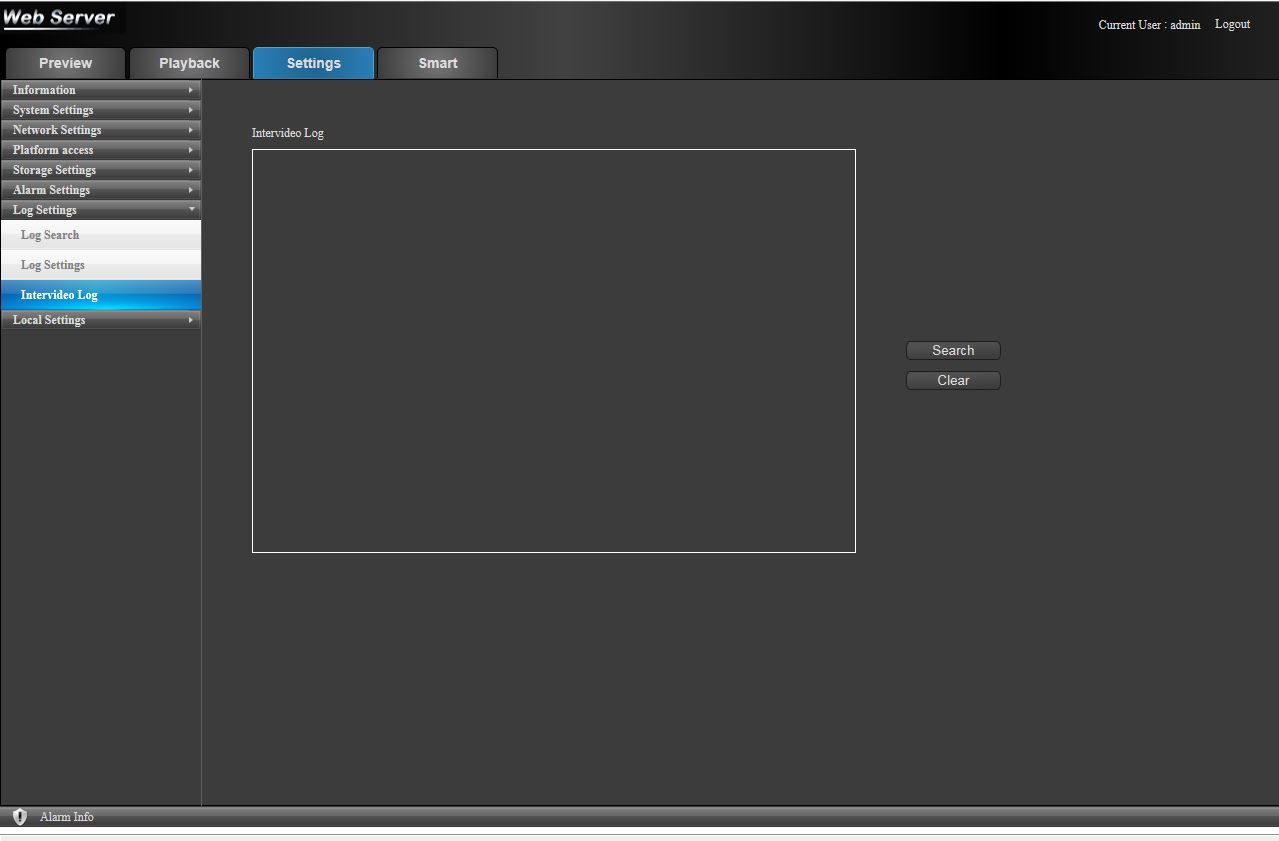Click inside the Intervideo Log text area

point(553,350)
